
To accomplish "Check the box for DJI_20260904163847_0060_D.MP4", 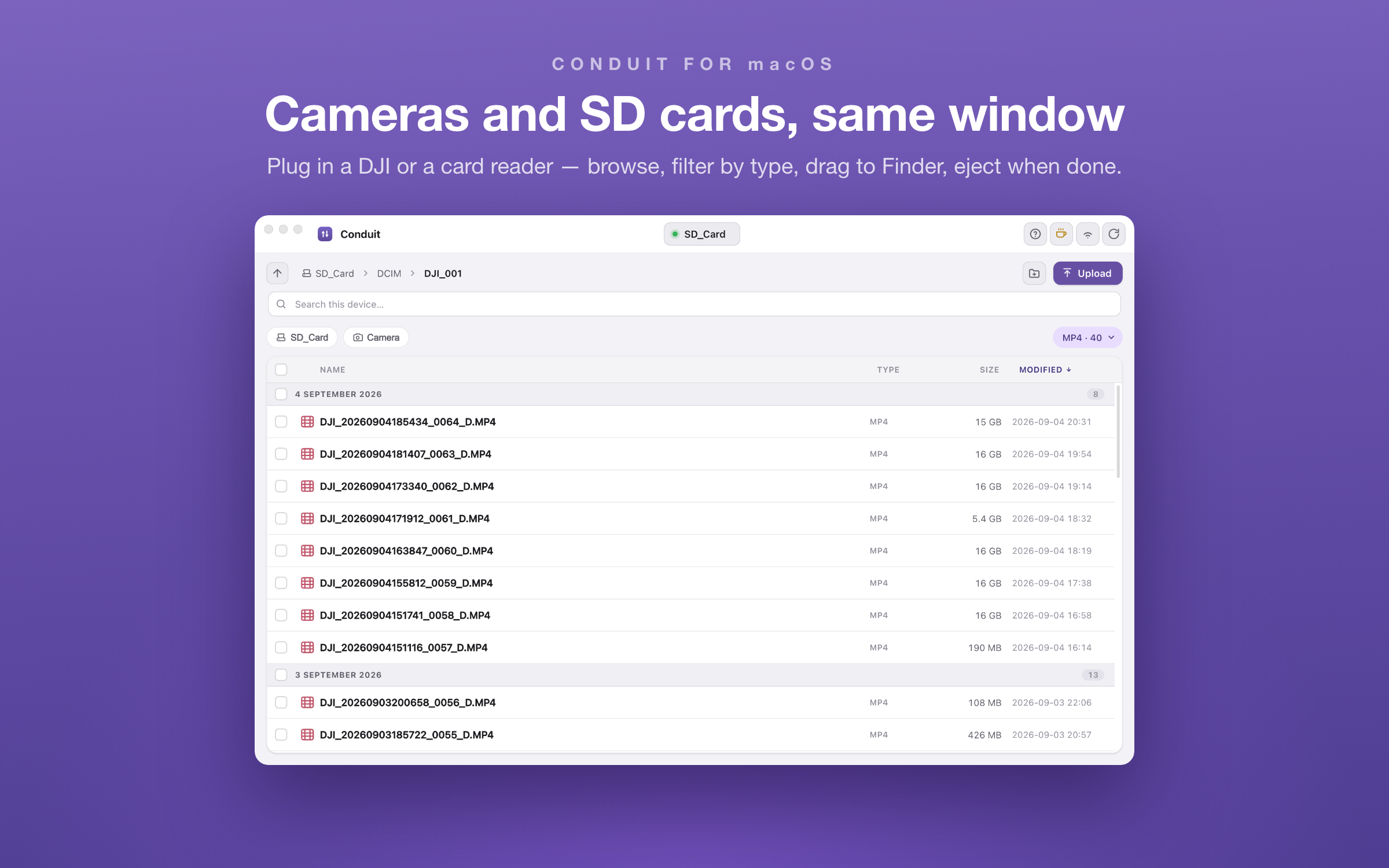I will (281, 551).
